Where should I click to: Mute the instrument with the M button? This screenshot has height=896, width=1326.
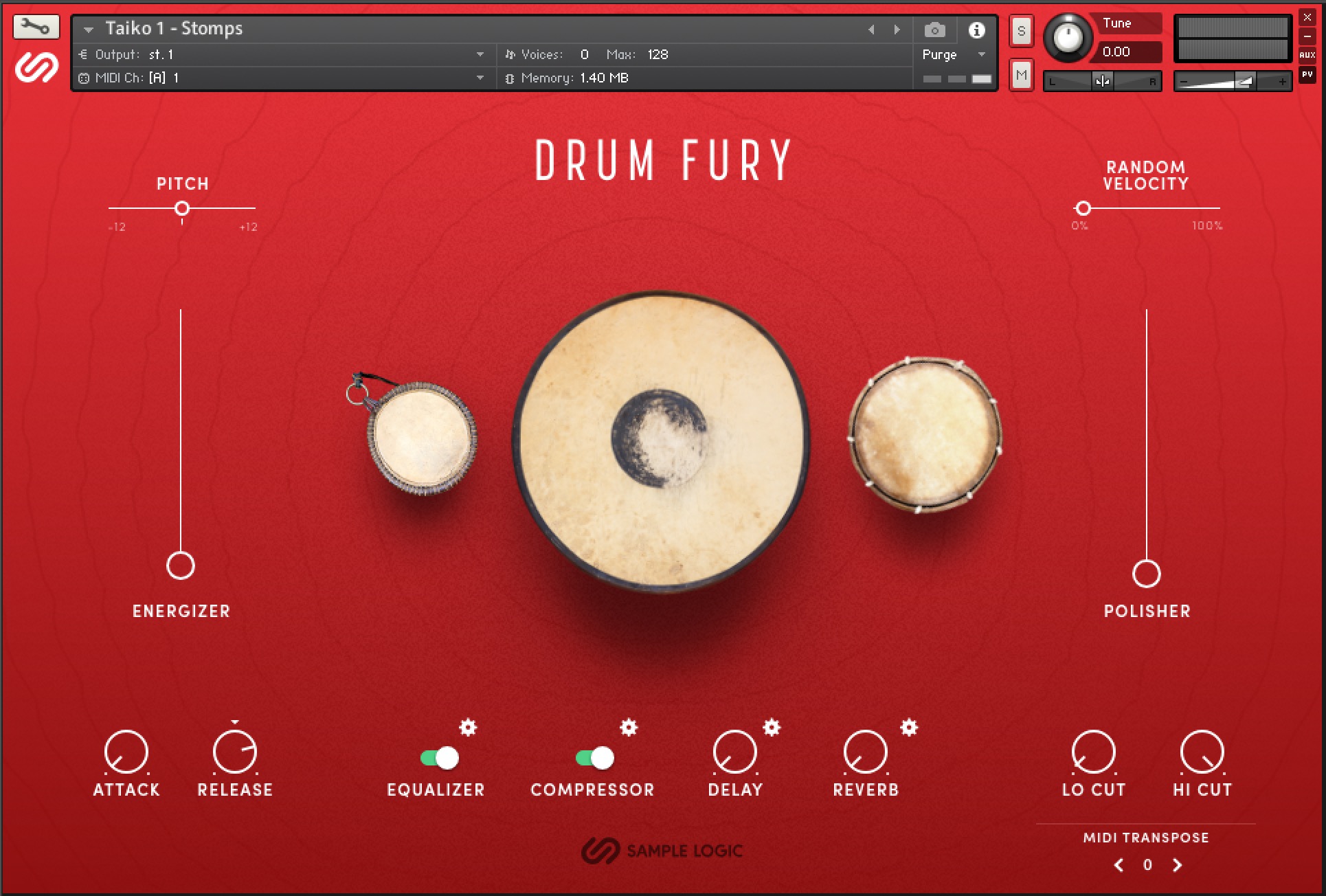click(1021, 75)
